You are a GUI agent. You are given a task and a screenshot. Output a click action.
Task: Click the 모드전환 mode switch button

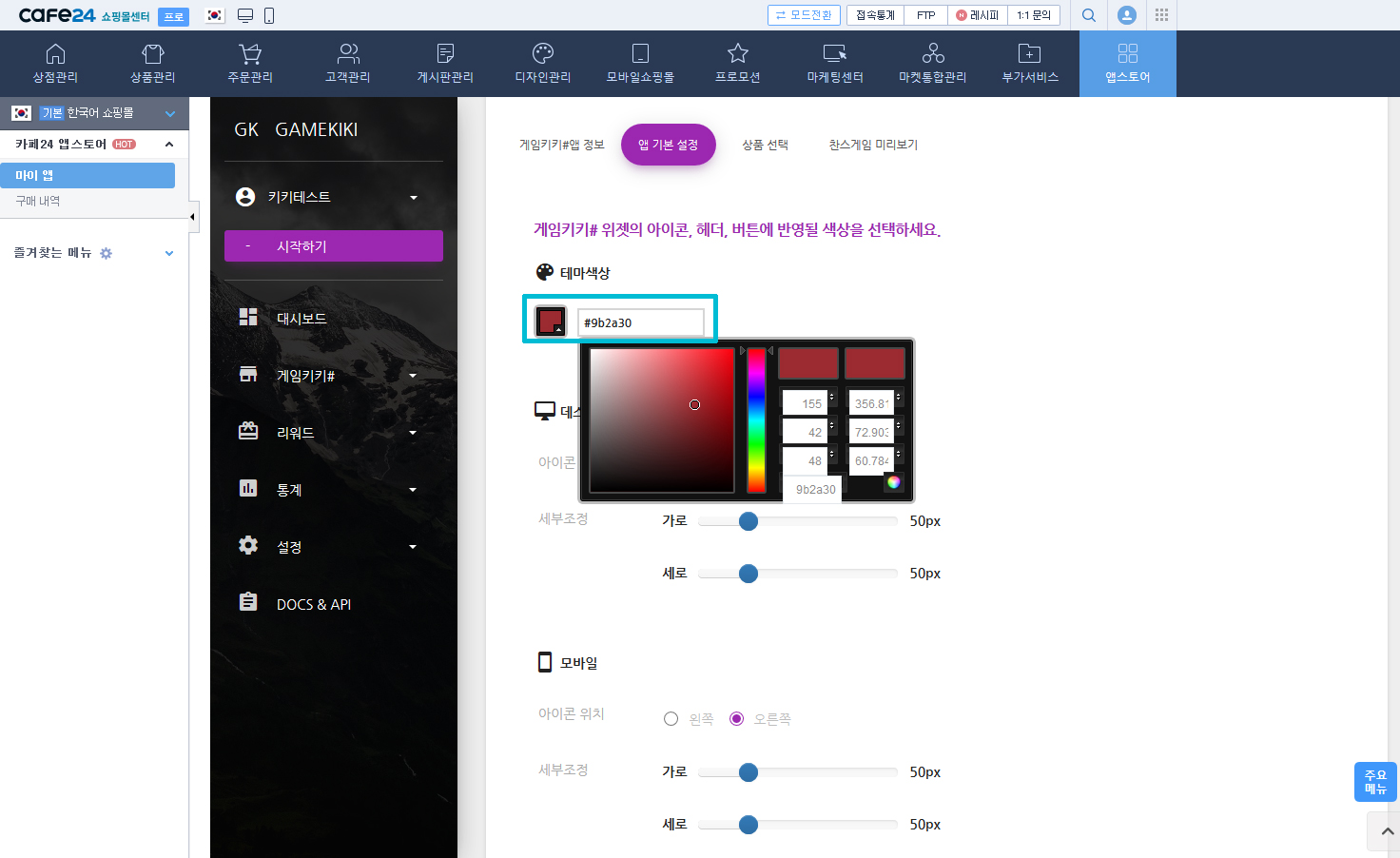coord(804,15)
